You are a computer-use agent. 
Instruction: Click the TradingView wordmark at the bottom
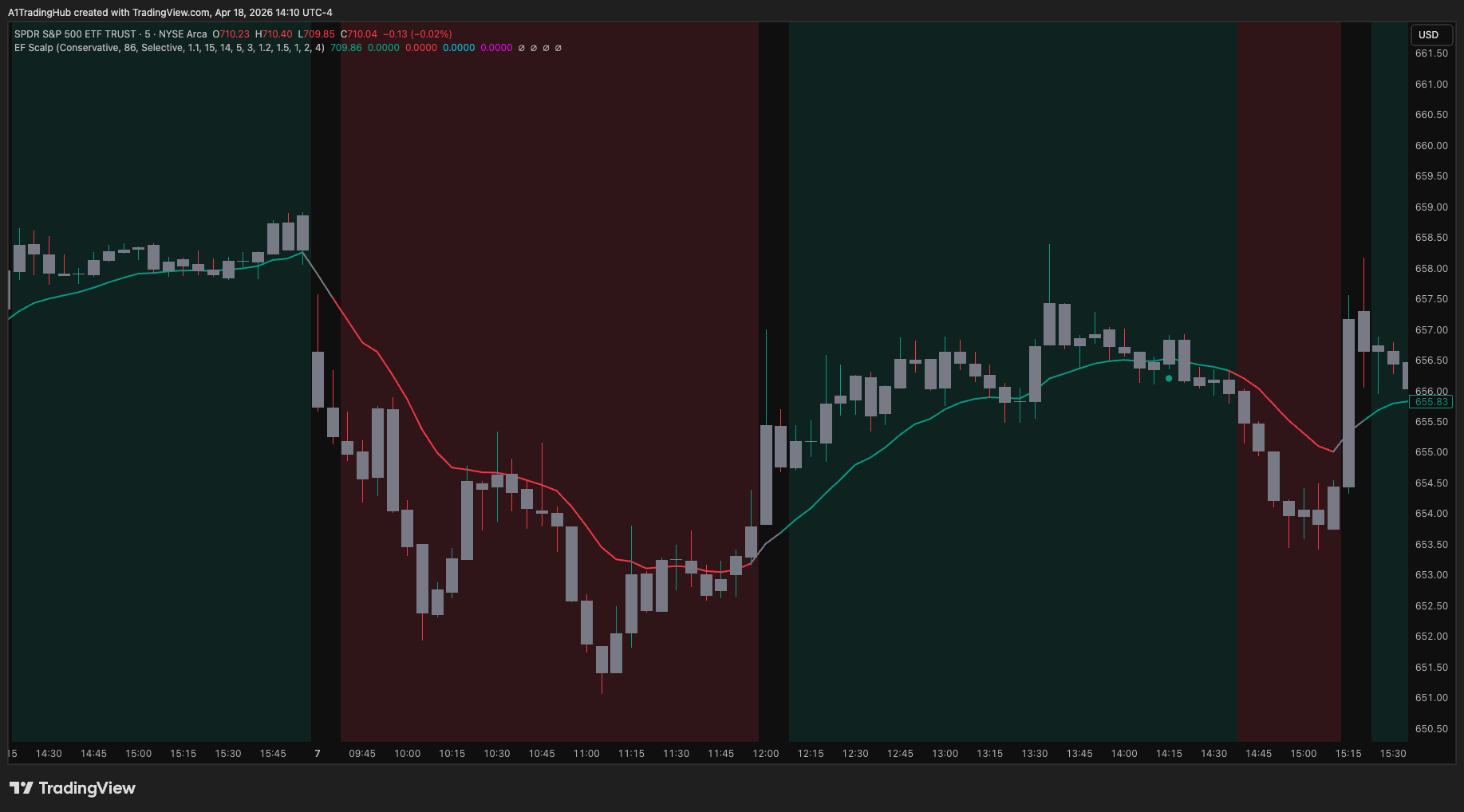pyautogui.click(x=88, y=788)
